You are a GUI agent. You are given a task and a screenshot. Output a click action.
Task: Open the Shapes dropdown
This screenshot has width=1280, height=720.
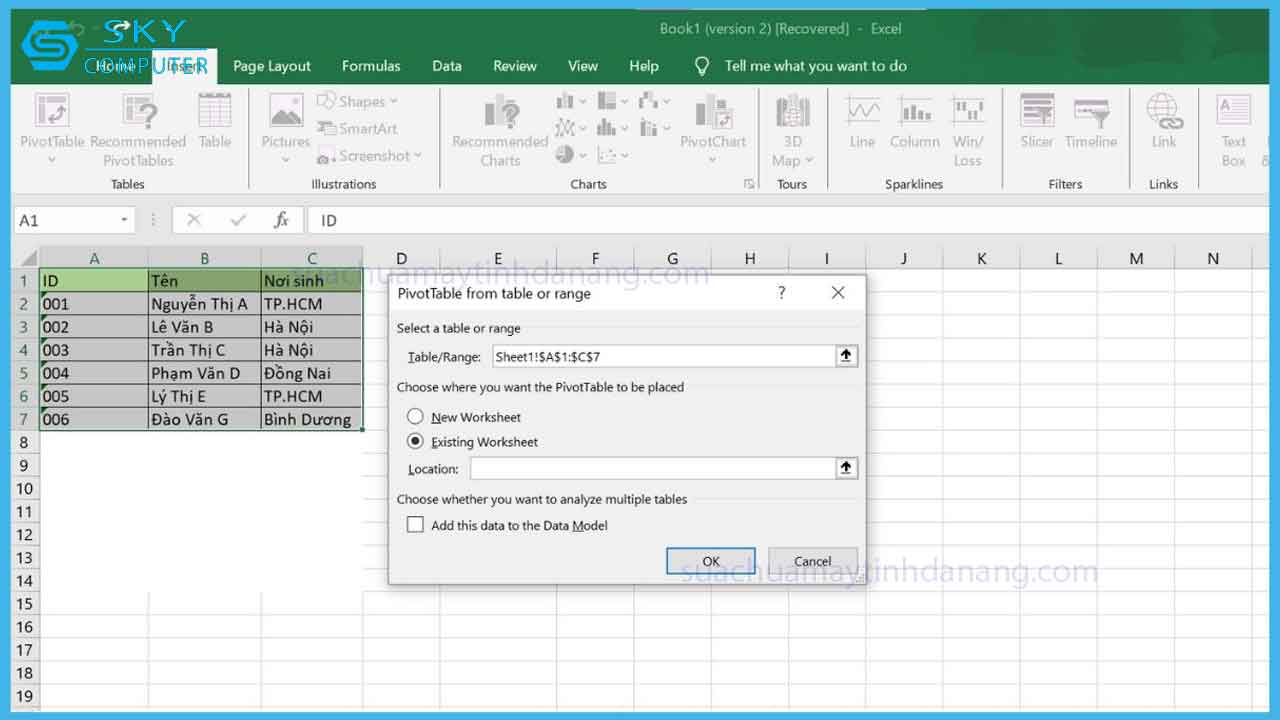point(357,101)
